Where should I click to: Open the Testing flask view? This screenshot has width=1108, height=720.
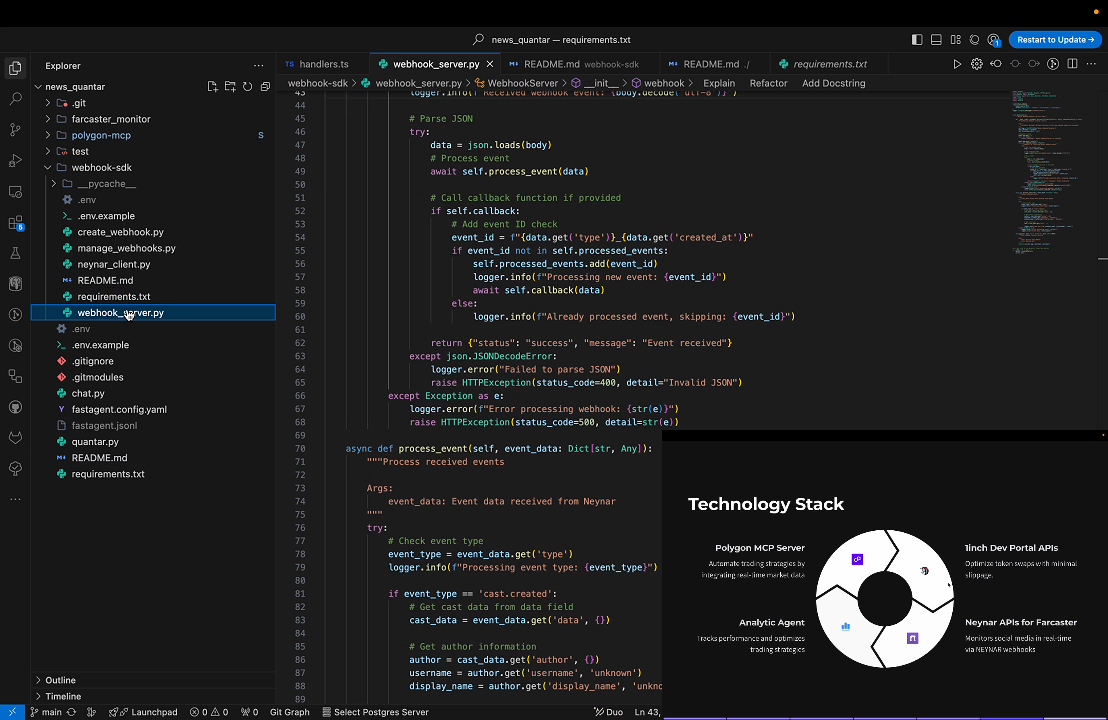tap(15, 253)
